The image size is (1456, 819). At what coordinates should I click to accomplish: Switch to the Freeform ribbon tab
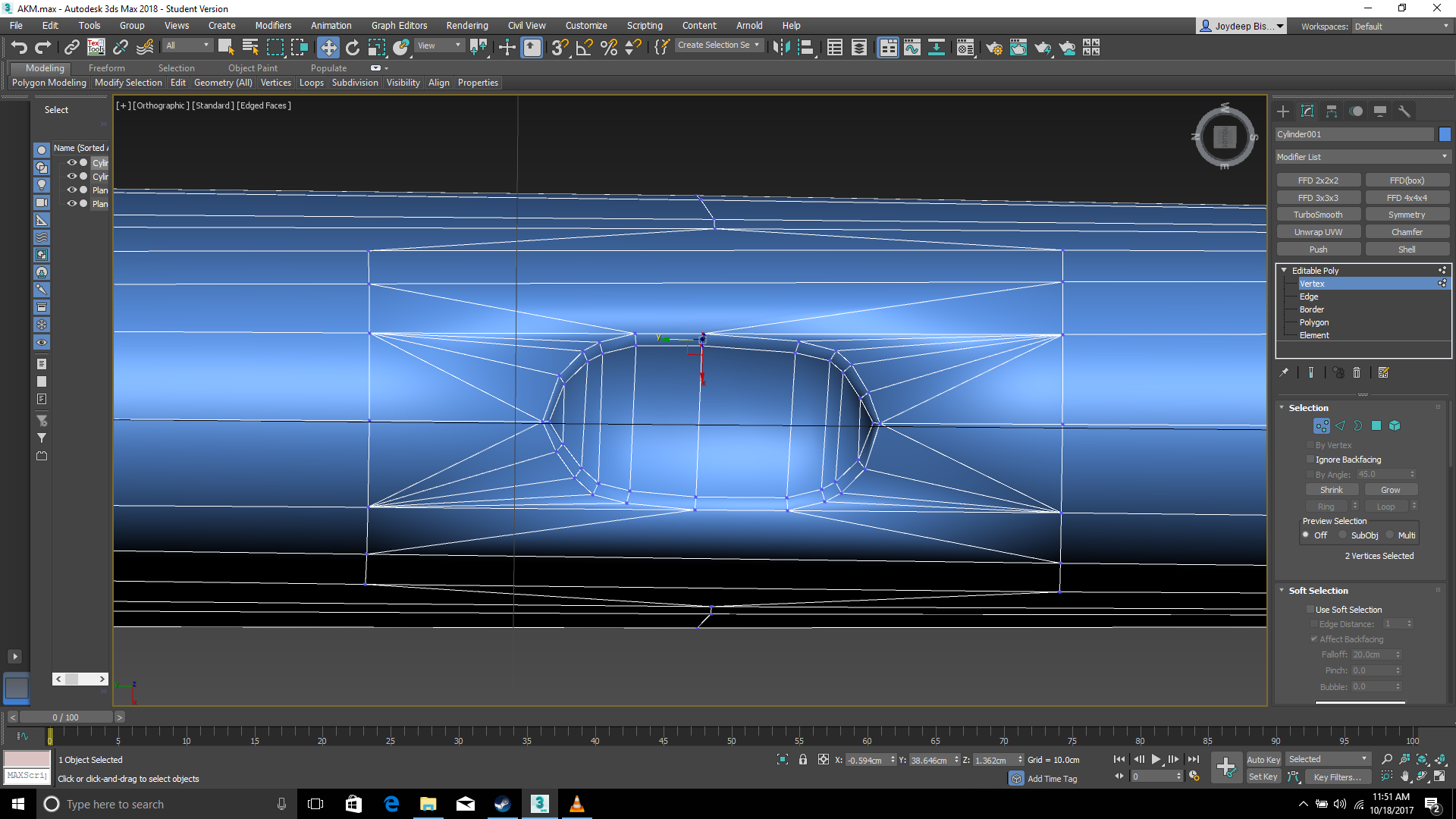click(106, 67)
